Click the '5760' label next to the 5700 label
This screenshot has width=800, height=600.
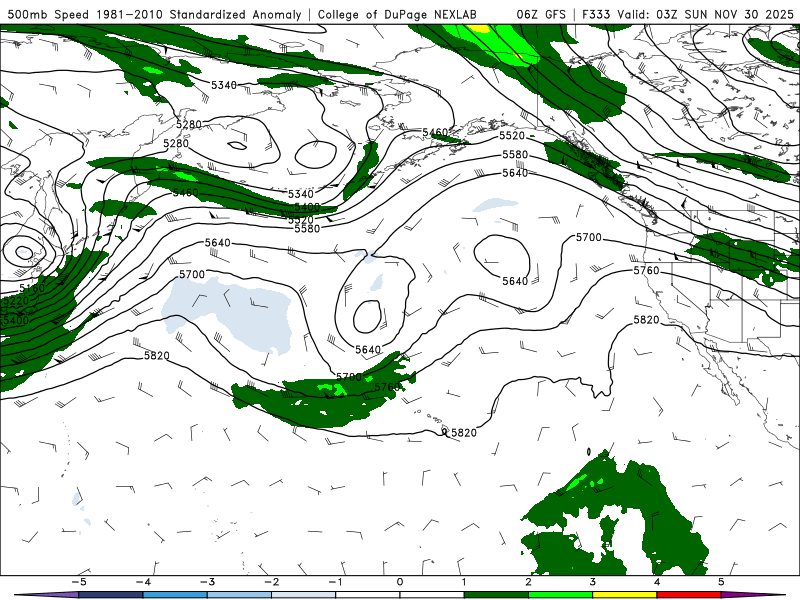point(387,387)
